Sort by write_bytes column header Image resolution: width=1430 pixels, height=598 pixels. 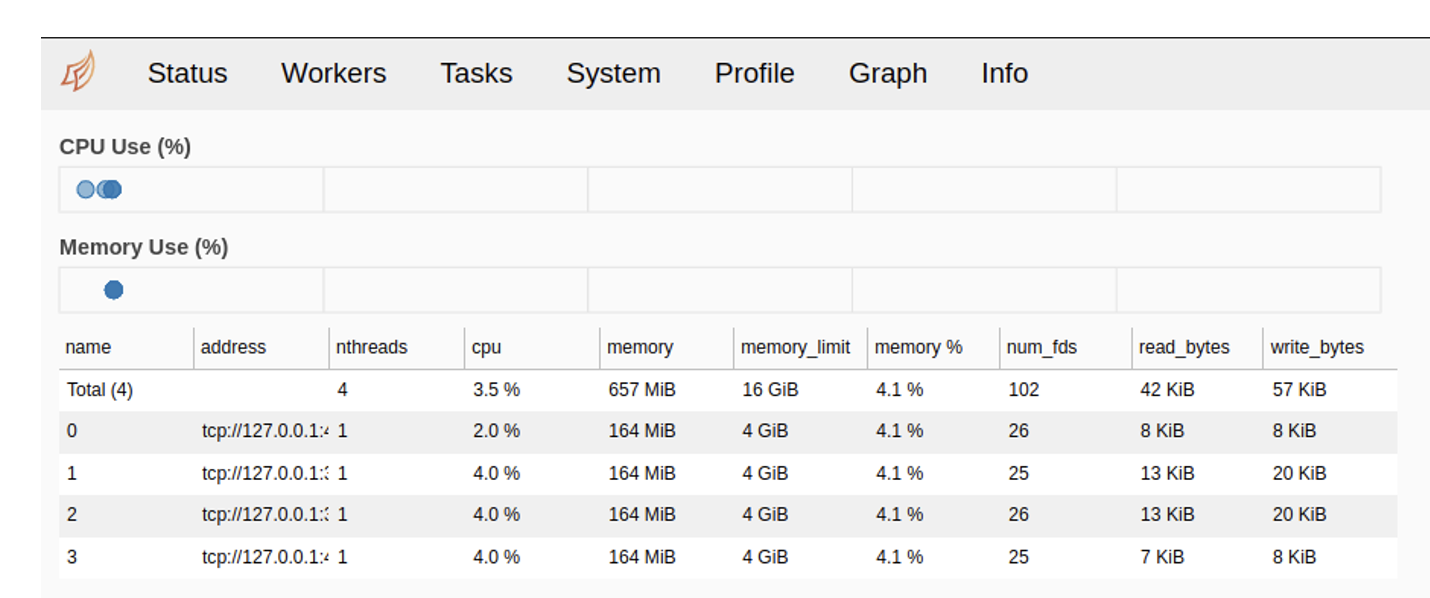pyautogui.click(x=1317, y=347)
